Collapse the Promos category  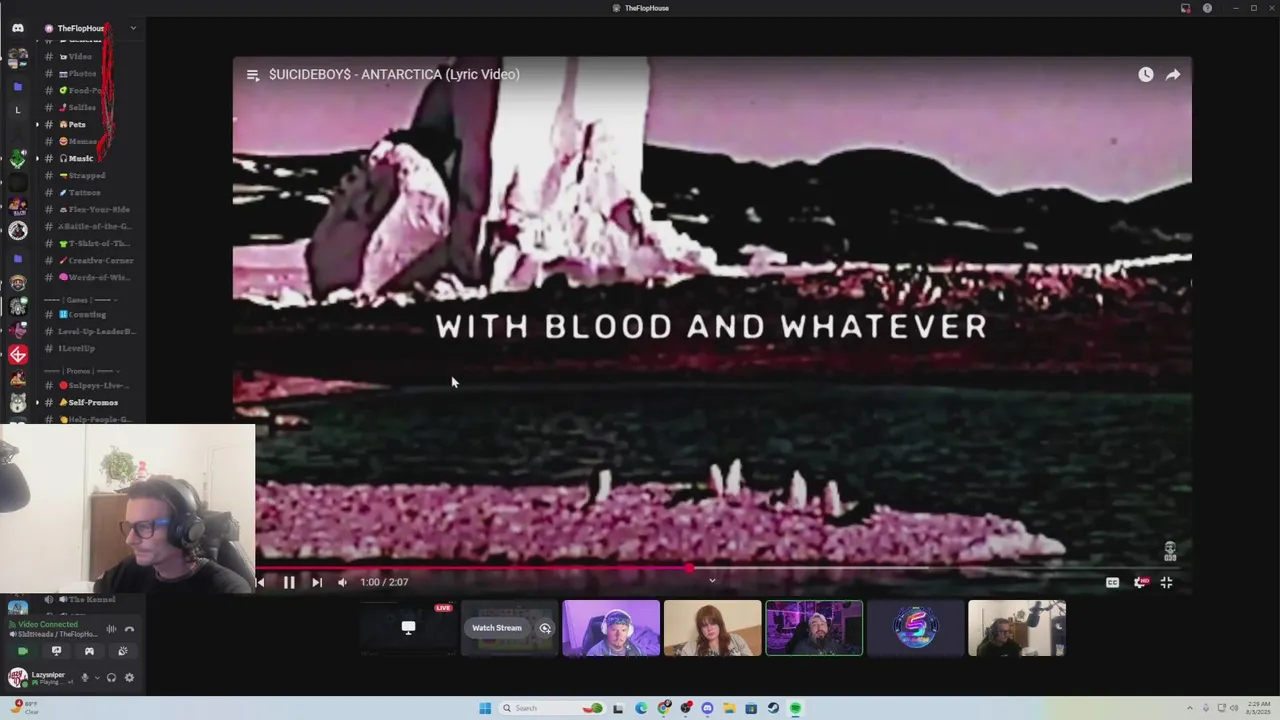(x=80, y=371)
